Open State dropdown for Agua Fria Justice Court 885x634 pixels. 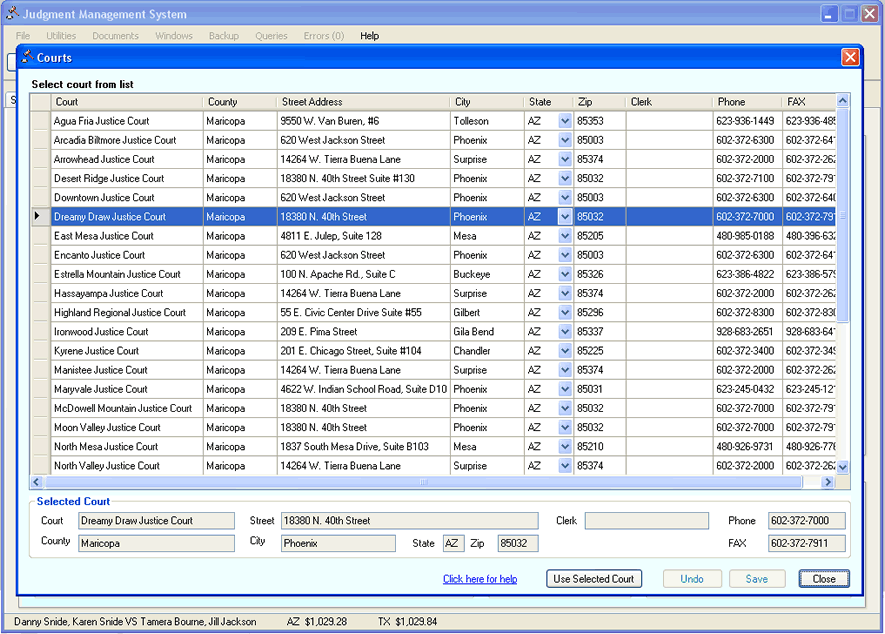point(565,121)
